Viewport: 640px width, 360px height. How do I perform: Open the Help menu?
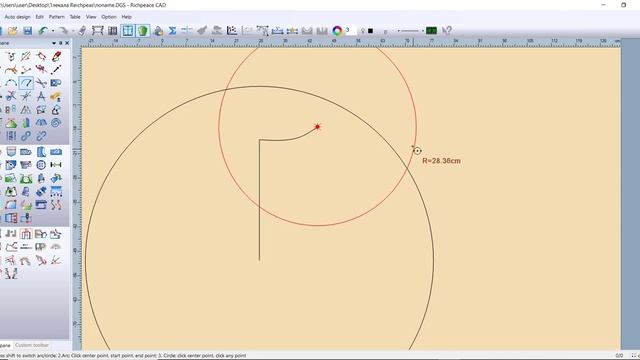pos(127,17)
